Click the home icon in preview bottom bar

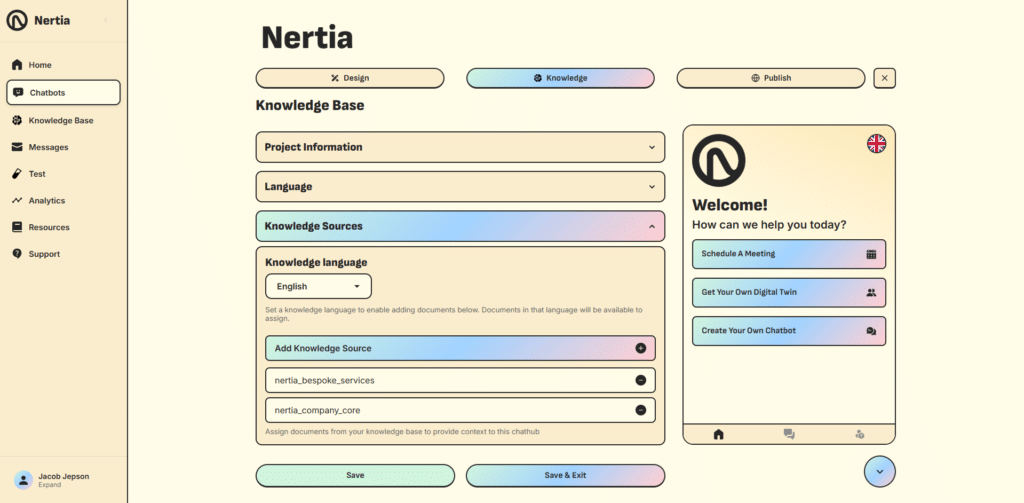tap(718, 434)
